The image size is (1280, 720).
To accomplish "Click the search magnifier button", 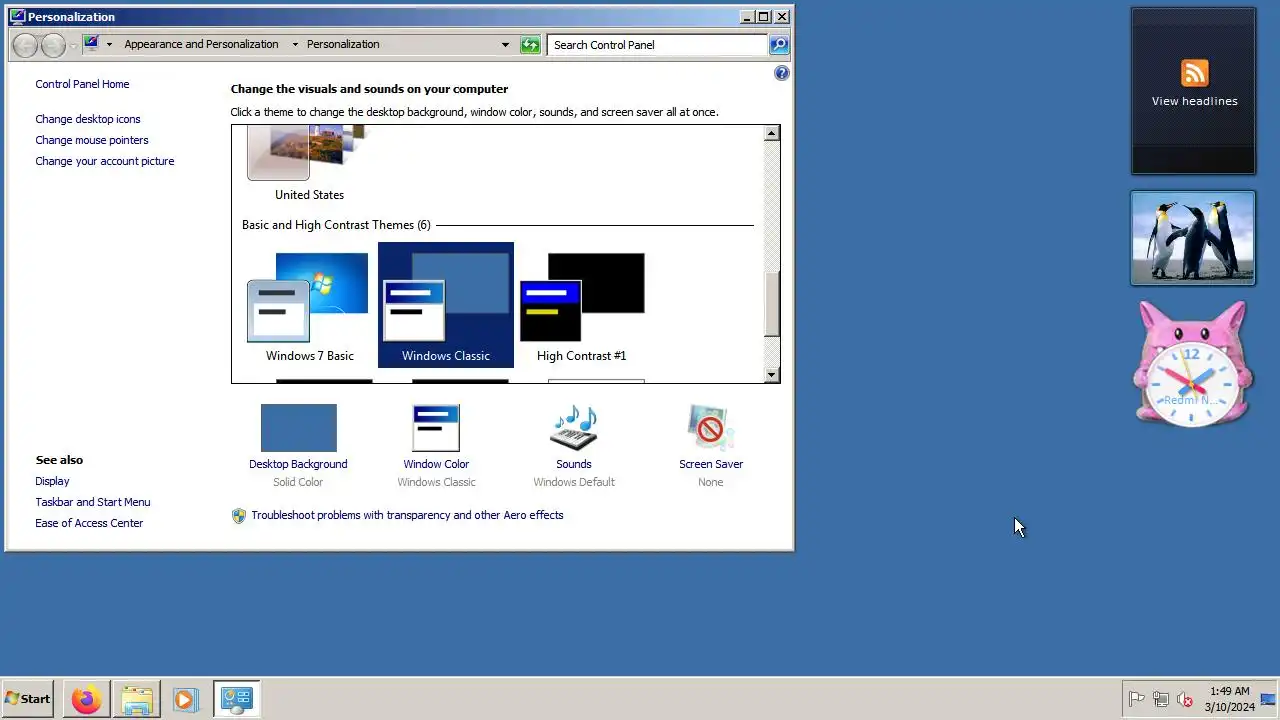I will click(779, 45).
